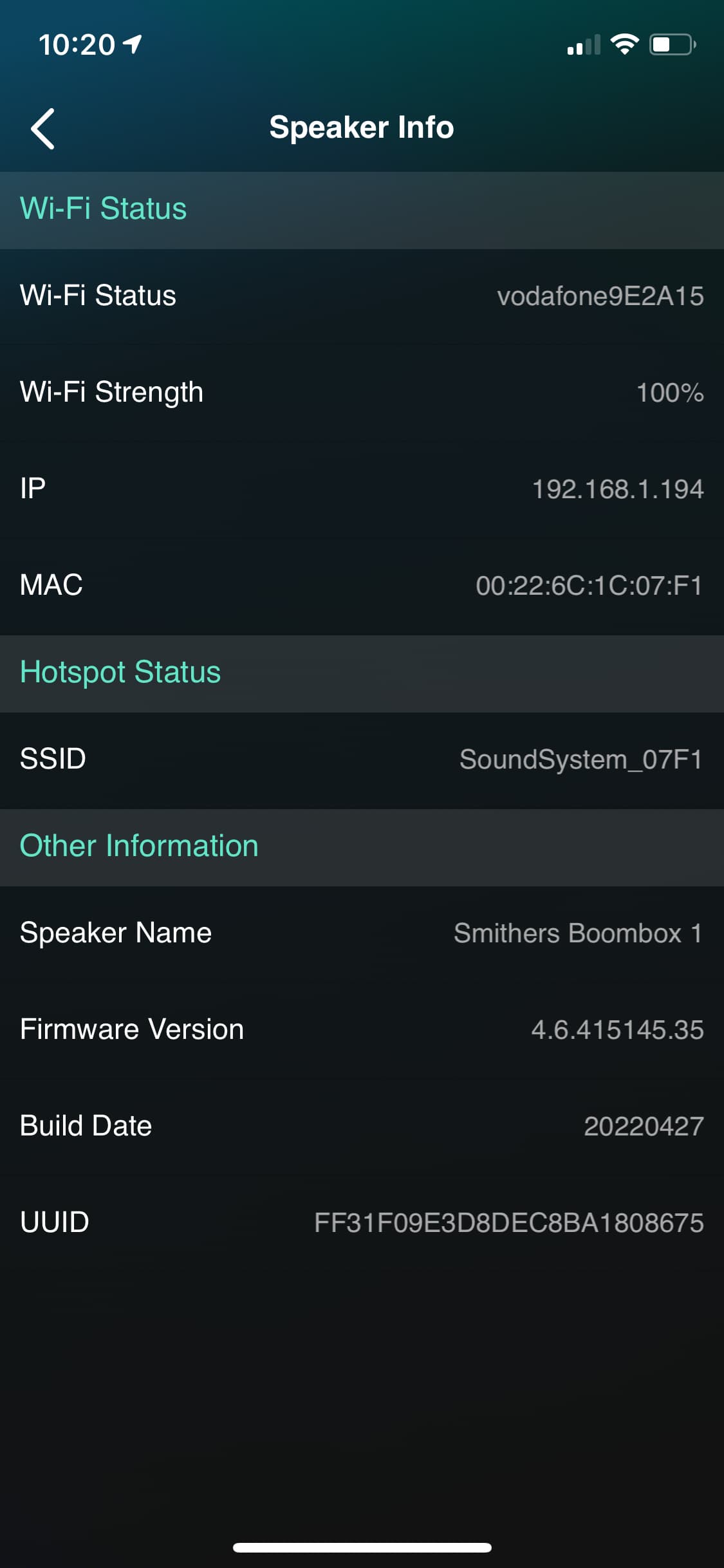Select the Wi-Fi network name vodafone9E2A15

pos(600,296)
